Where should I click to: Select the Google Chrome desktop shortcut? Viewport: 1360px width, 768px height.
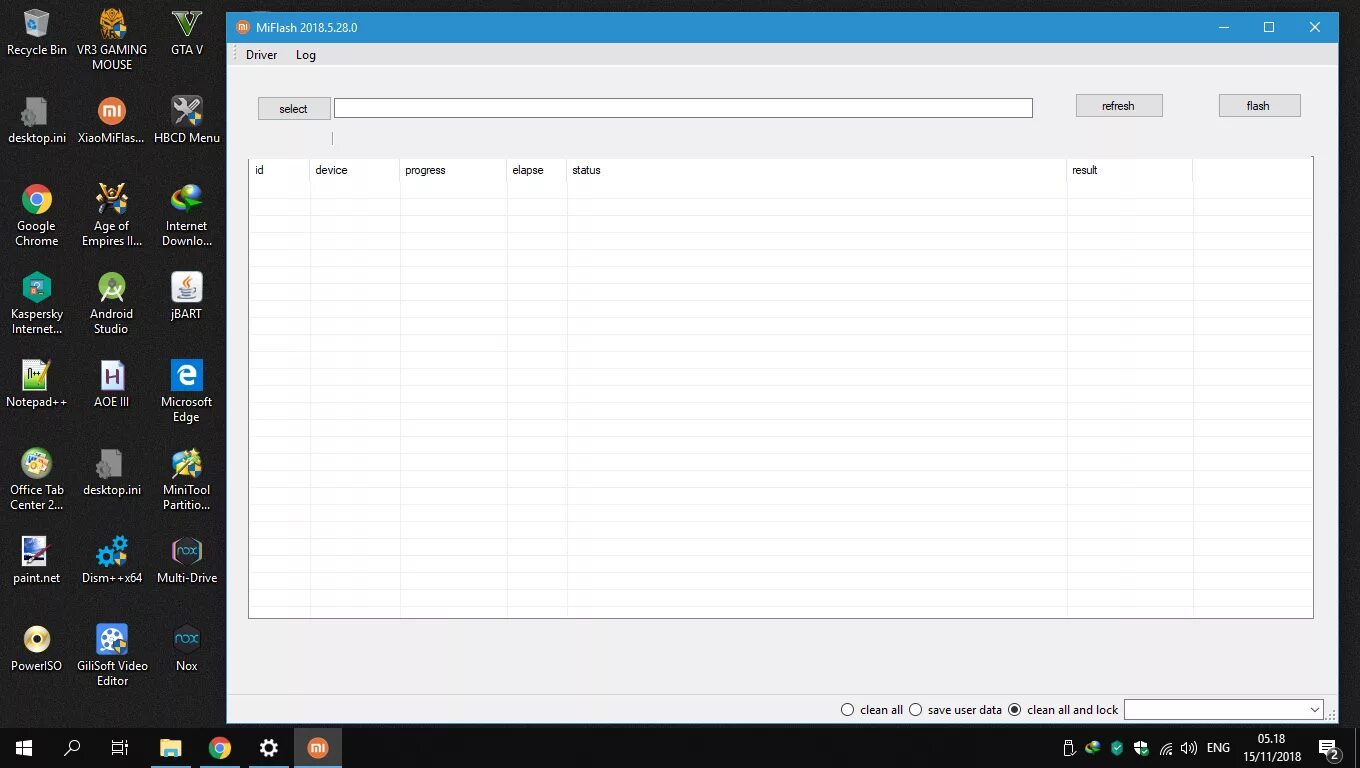(37, 216)
